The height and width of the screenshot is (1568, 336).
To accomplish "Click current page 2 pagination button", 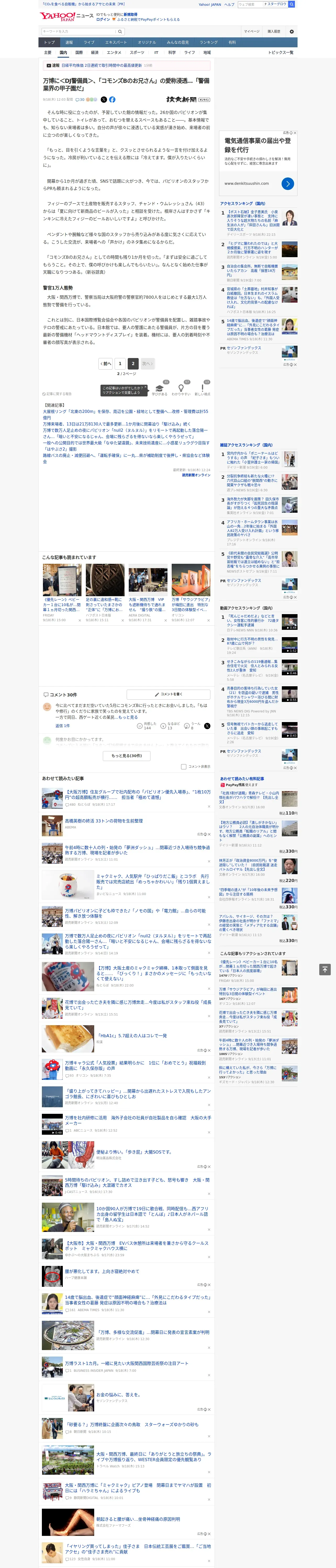I will click(x=133, y=364).
